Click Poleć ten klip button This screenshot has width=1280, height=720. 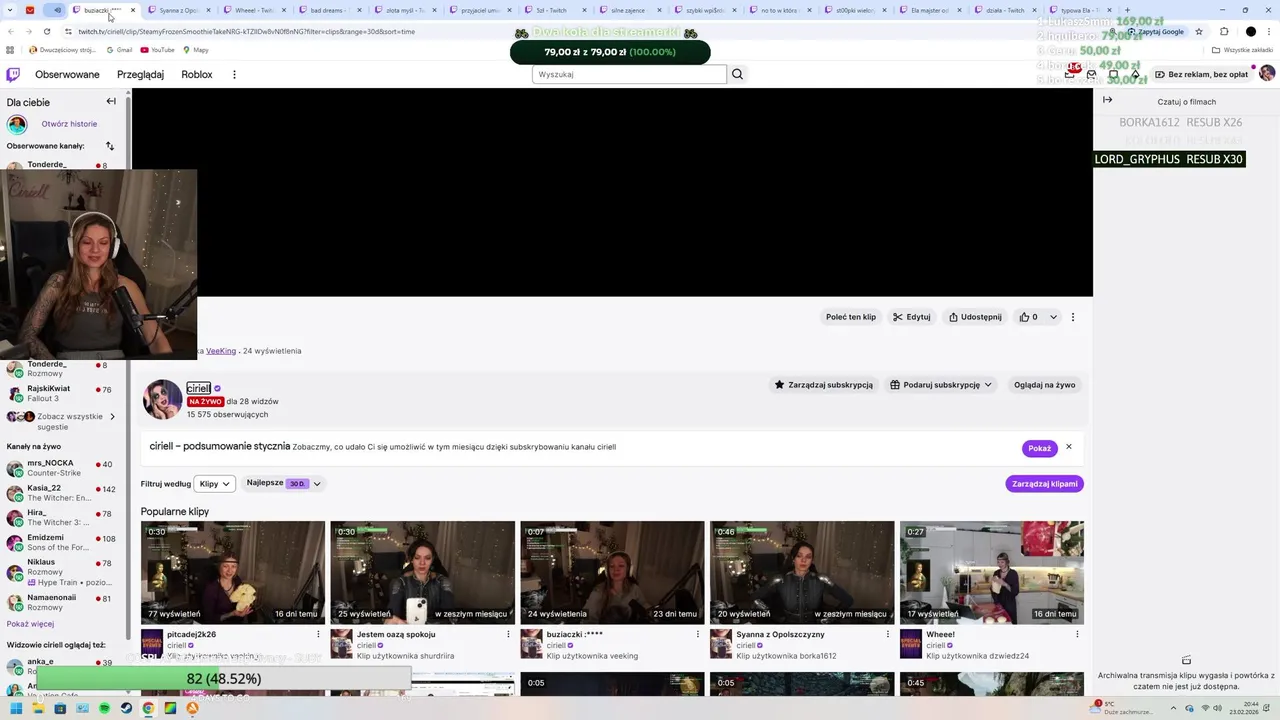[851, 317]
